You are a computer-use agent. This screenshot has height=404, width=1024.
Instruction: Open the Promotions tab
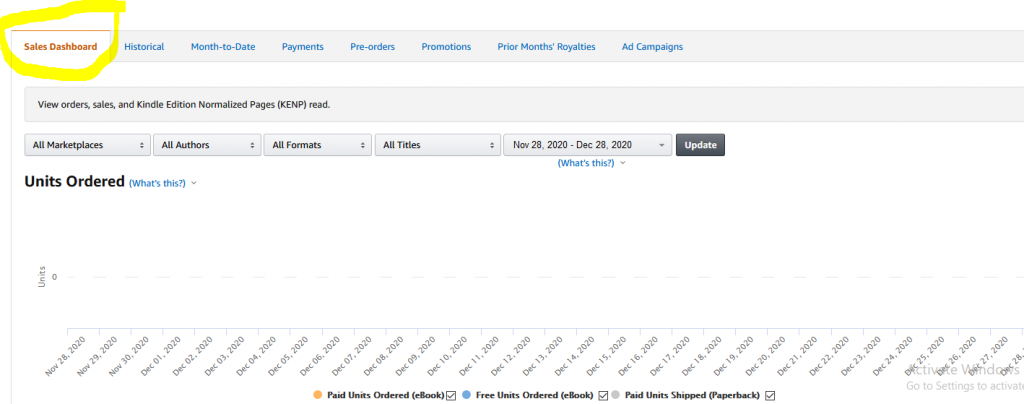click(446, 47)
